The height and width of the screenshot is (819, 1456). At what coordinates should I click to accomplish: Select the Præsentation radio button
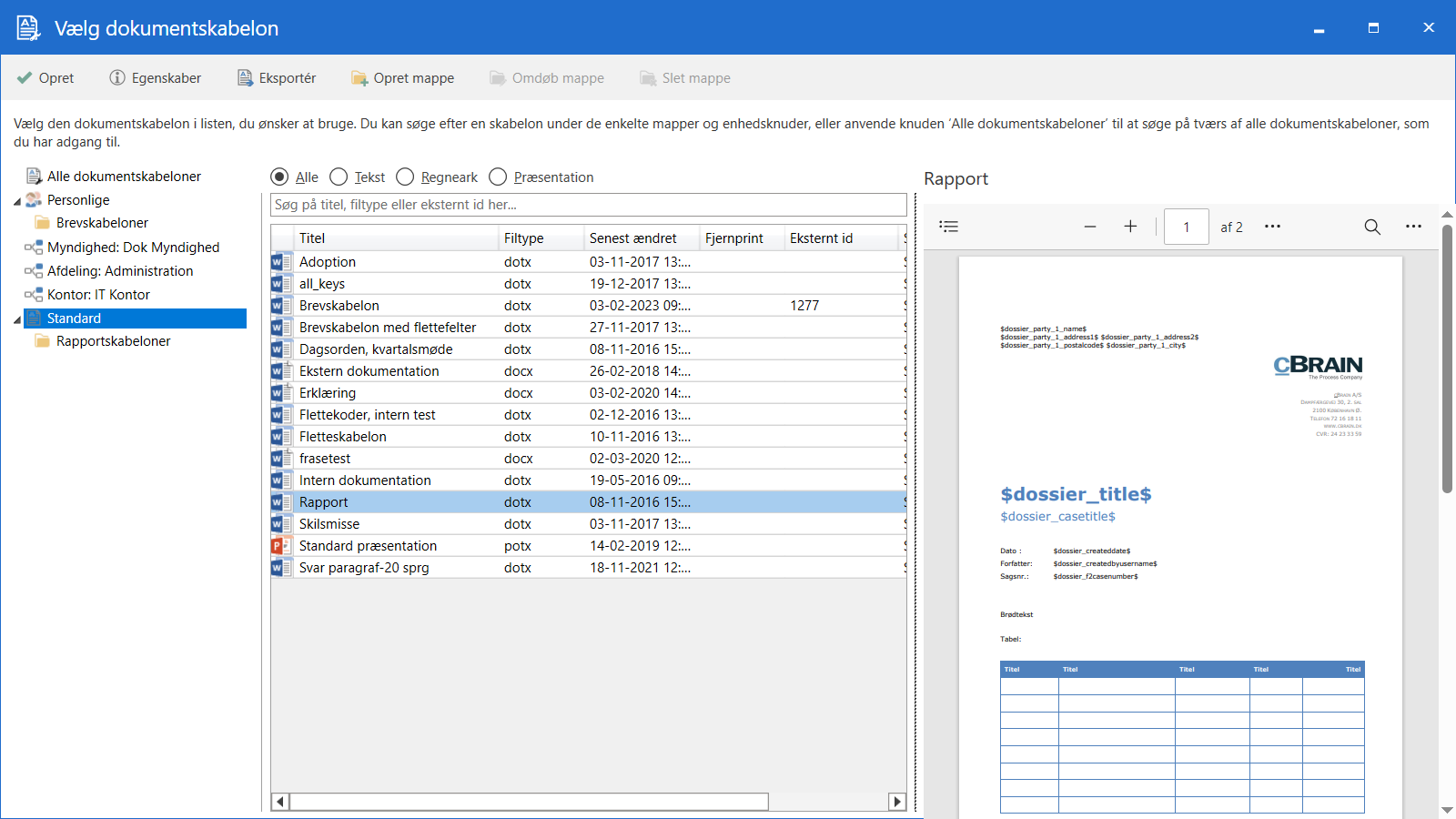point(499,177)
